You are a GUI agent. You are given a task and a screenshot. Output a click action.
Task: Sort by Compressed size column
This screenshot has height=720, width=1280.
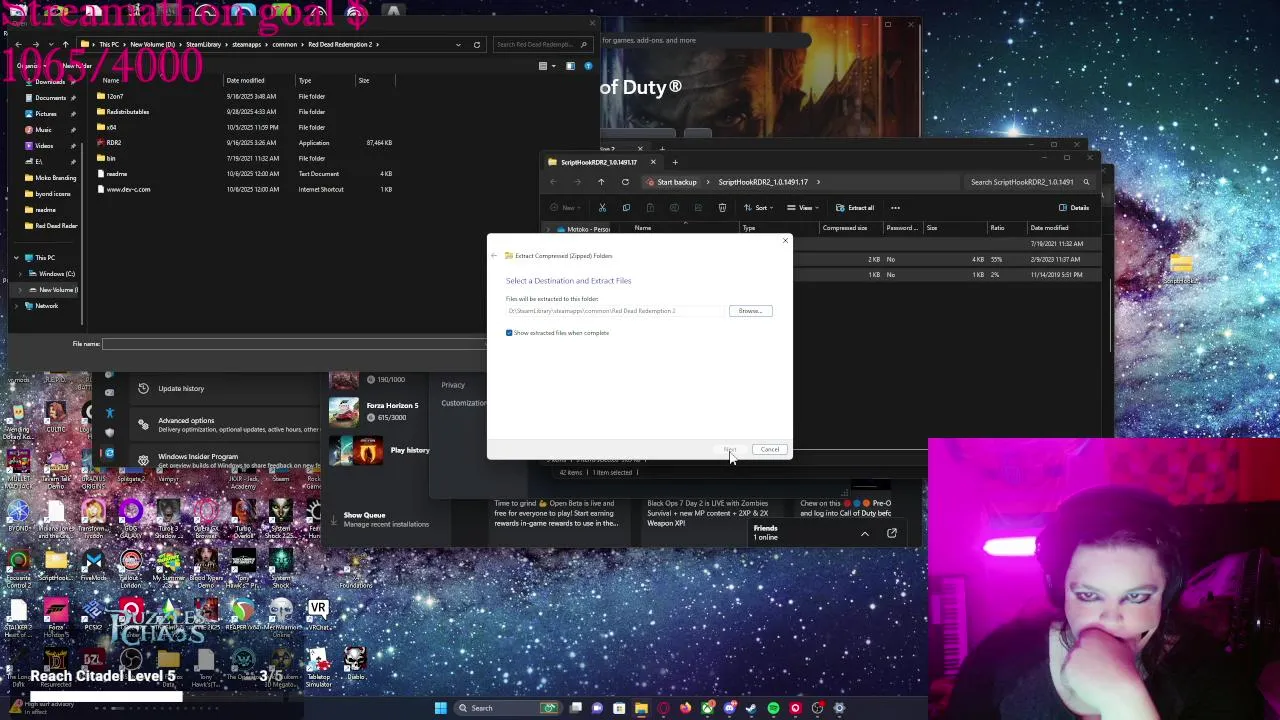[x=844, y=228]
